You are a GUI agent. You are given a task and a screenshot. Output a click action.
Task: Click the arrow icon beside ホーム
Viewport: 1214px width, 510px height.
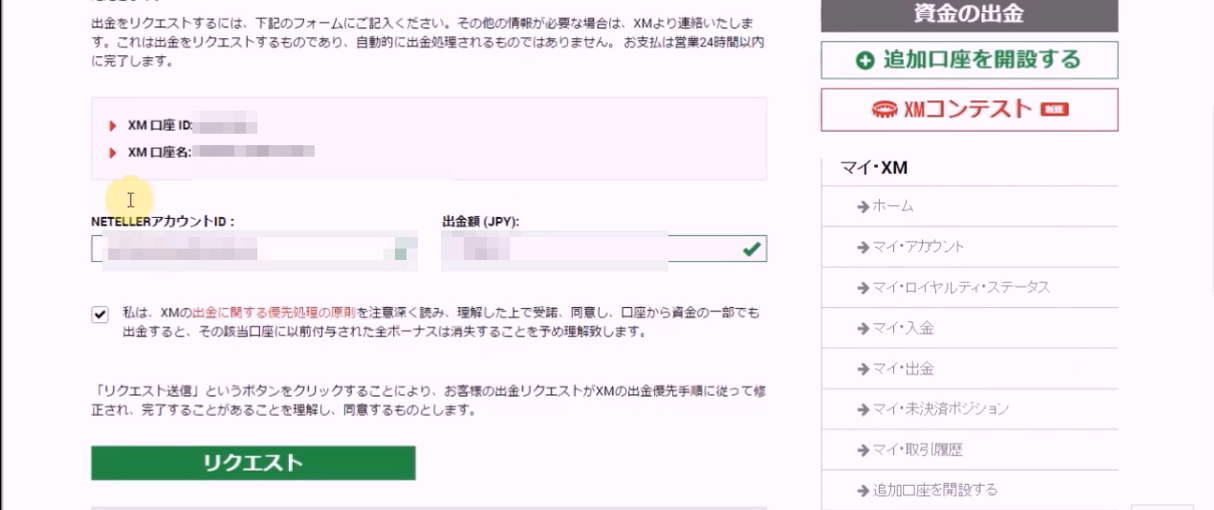(x=864, y=206)
